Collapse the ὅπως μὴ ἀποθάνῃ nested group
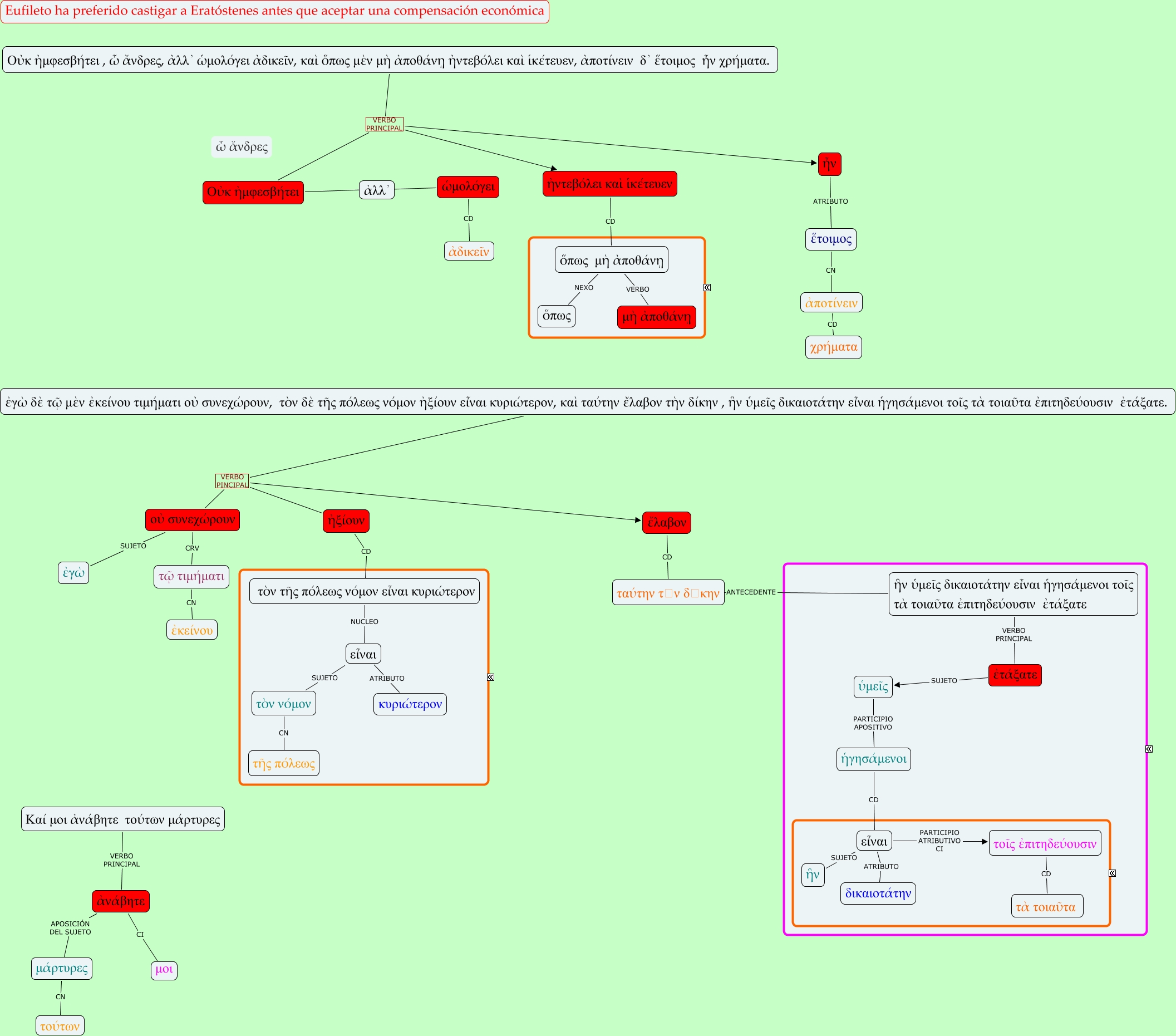Image resolution: width=1176 pixels, height=1036 pixels. coord(707,287)
